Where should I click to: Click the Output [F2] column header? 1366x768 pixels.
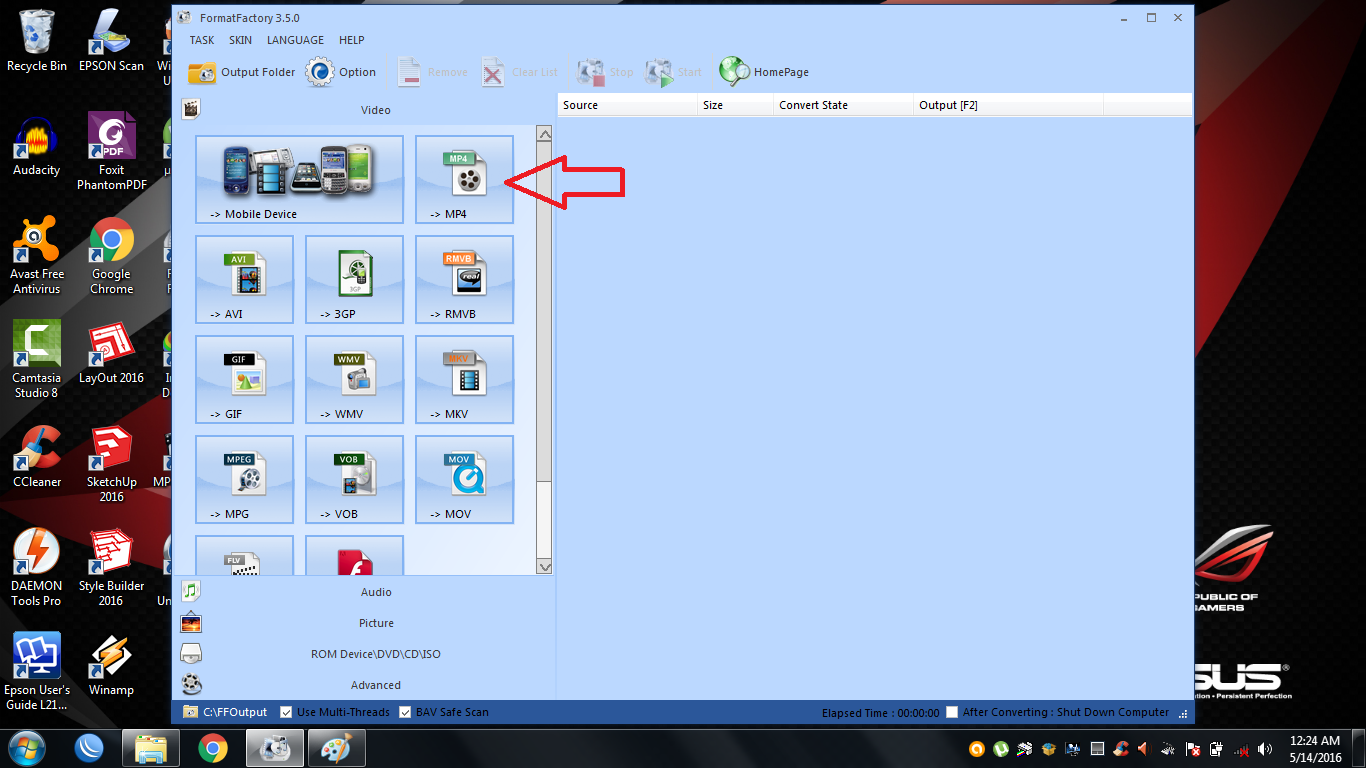[x=1008, y=105]
